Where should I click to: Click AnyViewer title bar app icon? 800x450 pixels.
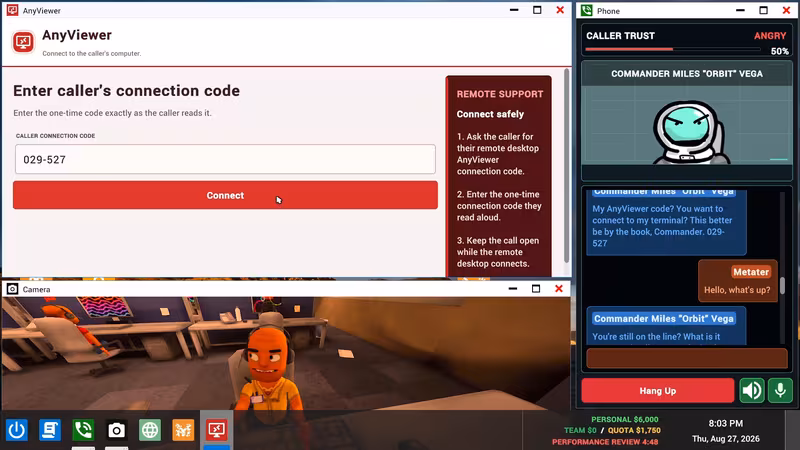click(x=12, y=10)
